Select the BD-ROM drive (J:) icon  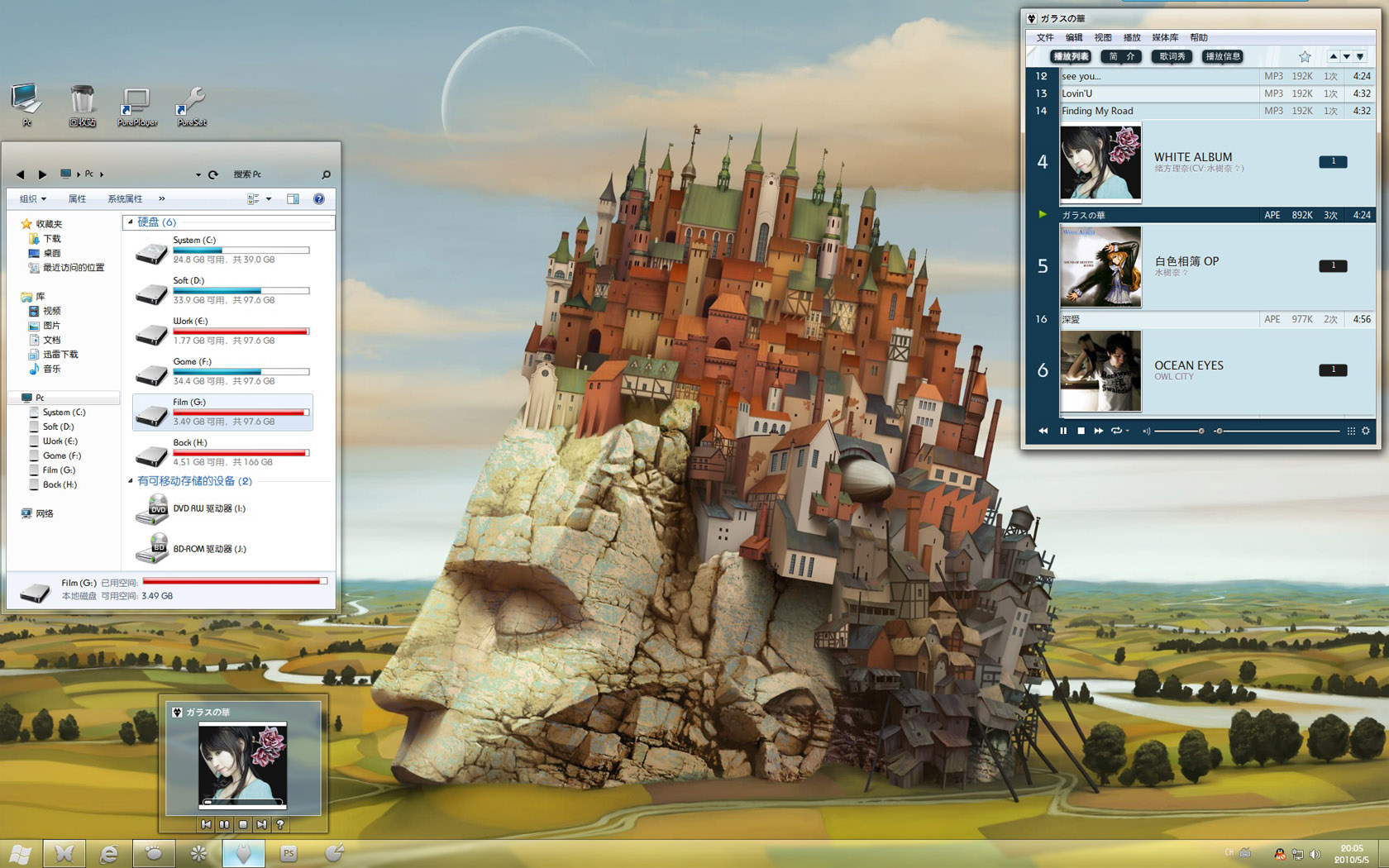pyautogui.click(x=151, y=549)
